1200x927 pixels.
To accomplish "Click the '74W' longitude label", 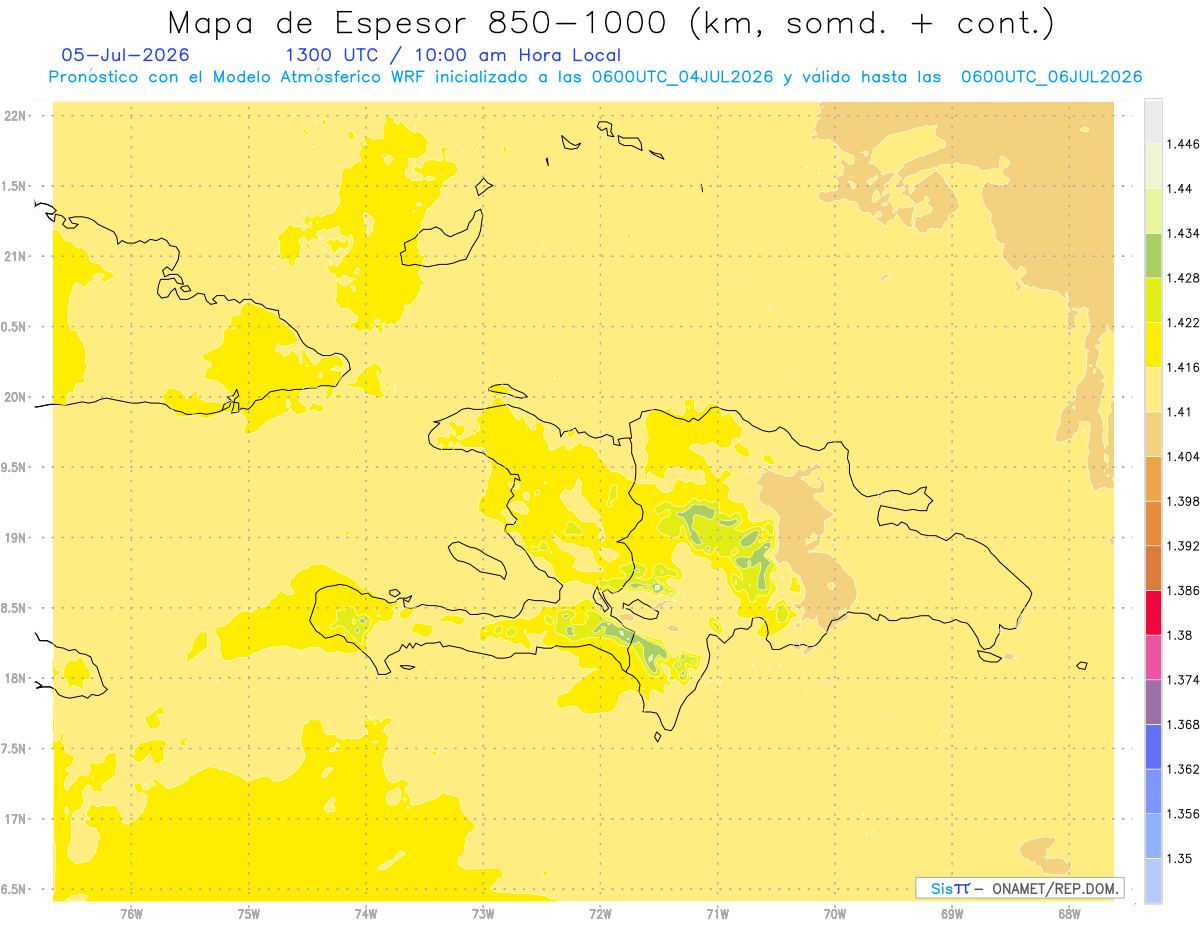I will pyautogui.click(x=366, y=913).
